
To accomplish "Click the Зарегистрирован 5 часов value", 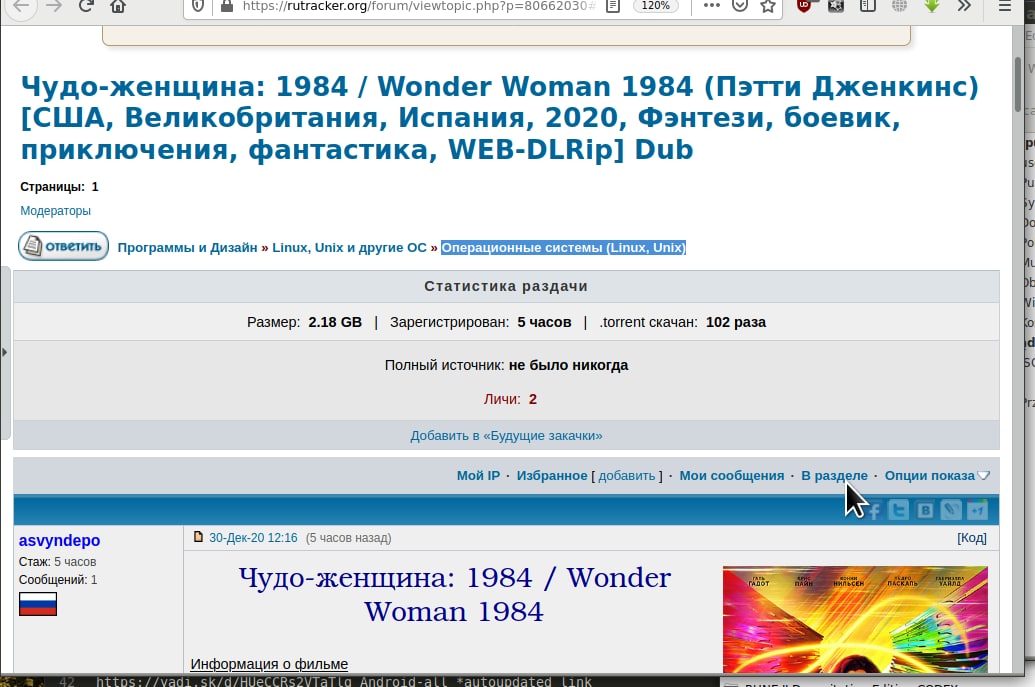I will coord(545,322).
